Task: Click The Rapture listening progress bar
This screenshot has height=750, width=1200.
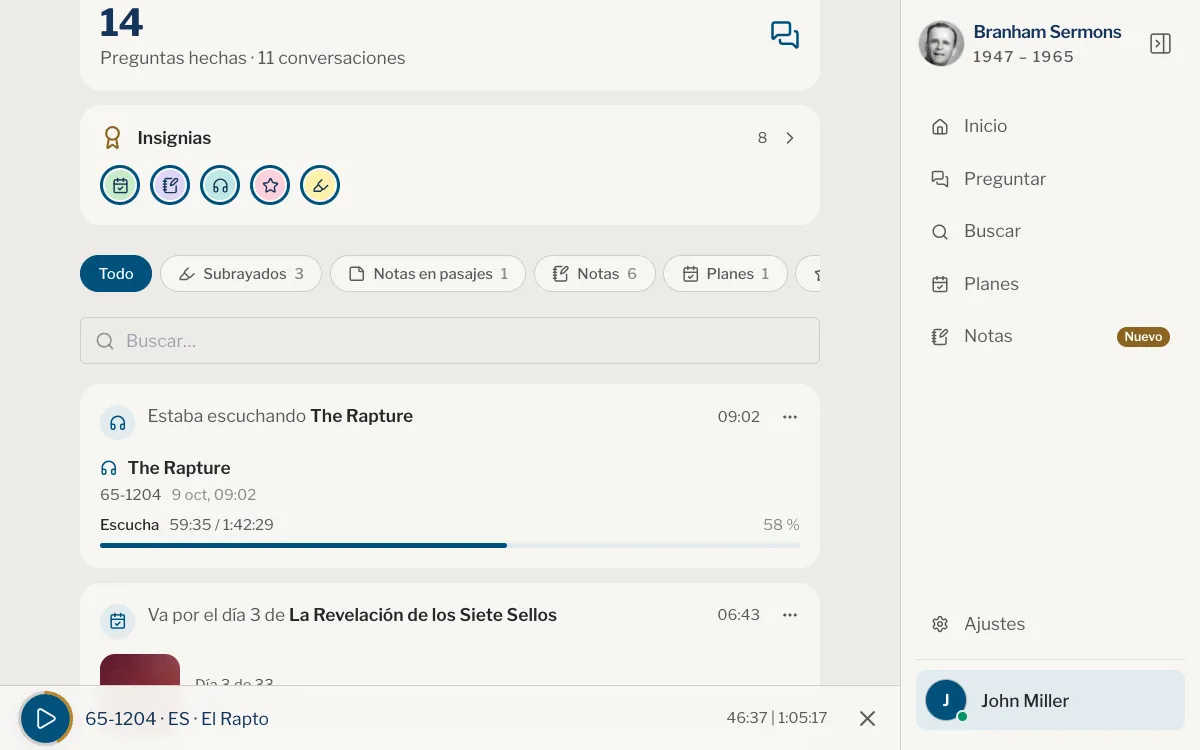Action: pos(450,545)
